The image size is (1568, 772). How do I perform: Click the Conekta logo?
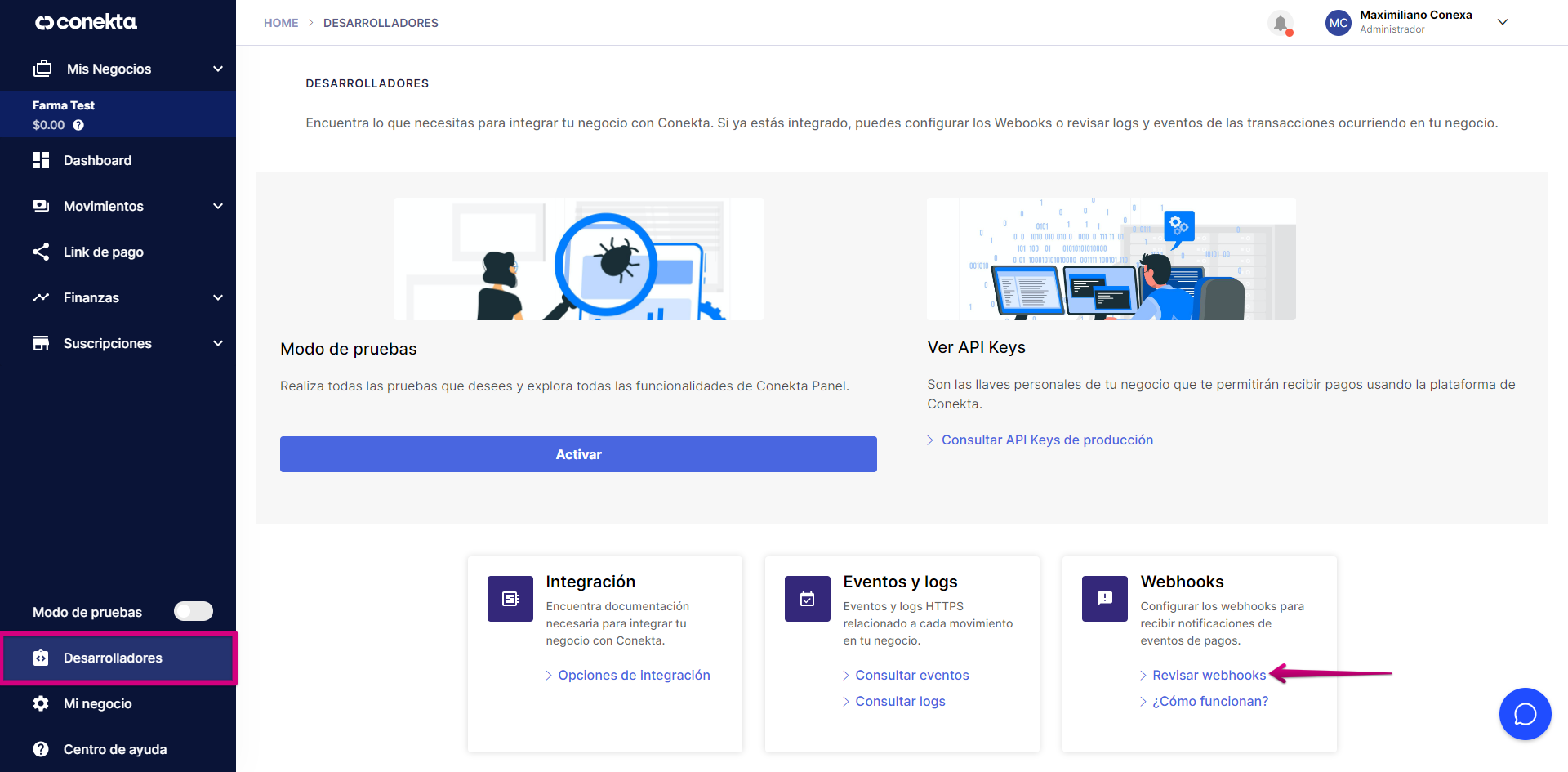[x=86, y=22]
